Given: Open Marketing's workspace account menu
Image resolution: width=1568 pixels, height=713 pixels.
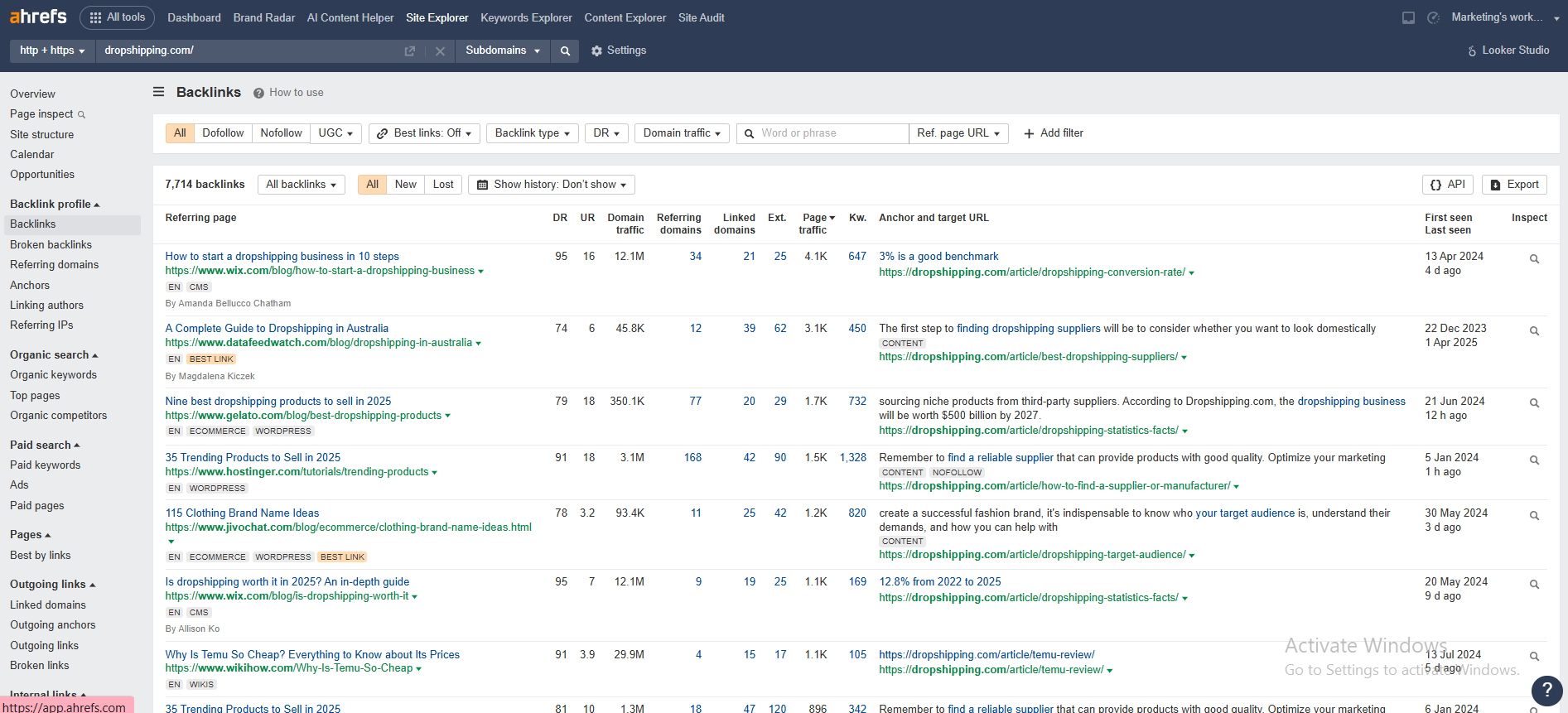Looking at the screenshot, I should click(1504, 17).
